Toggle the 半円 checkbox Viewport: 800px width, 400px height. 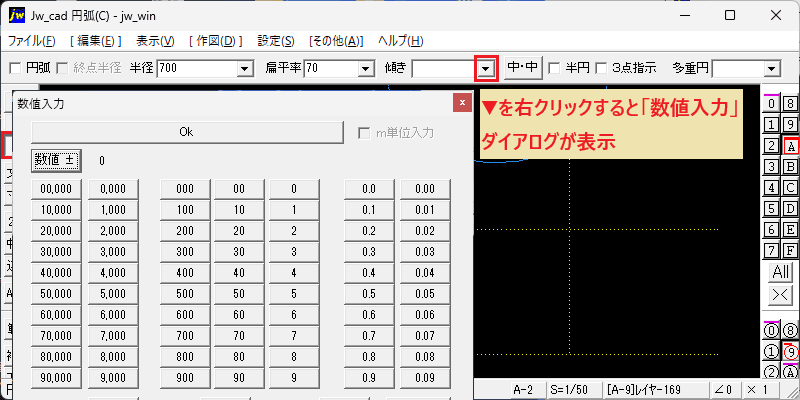(553, 68)
